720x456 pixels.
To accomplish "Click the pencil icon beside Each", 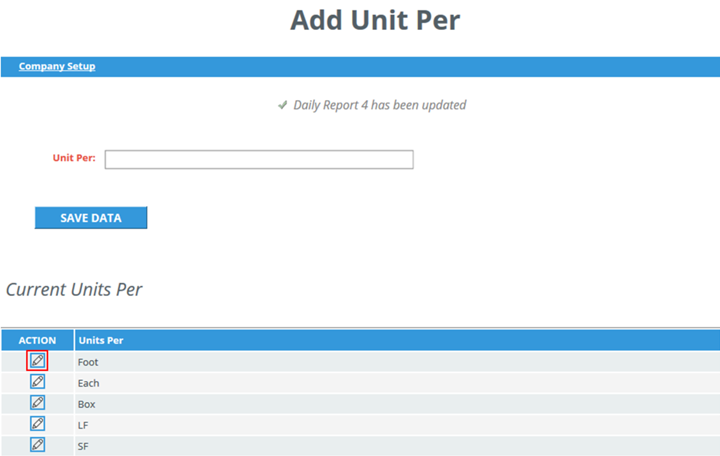I will tap(37, 382).
